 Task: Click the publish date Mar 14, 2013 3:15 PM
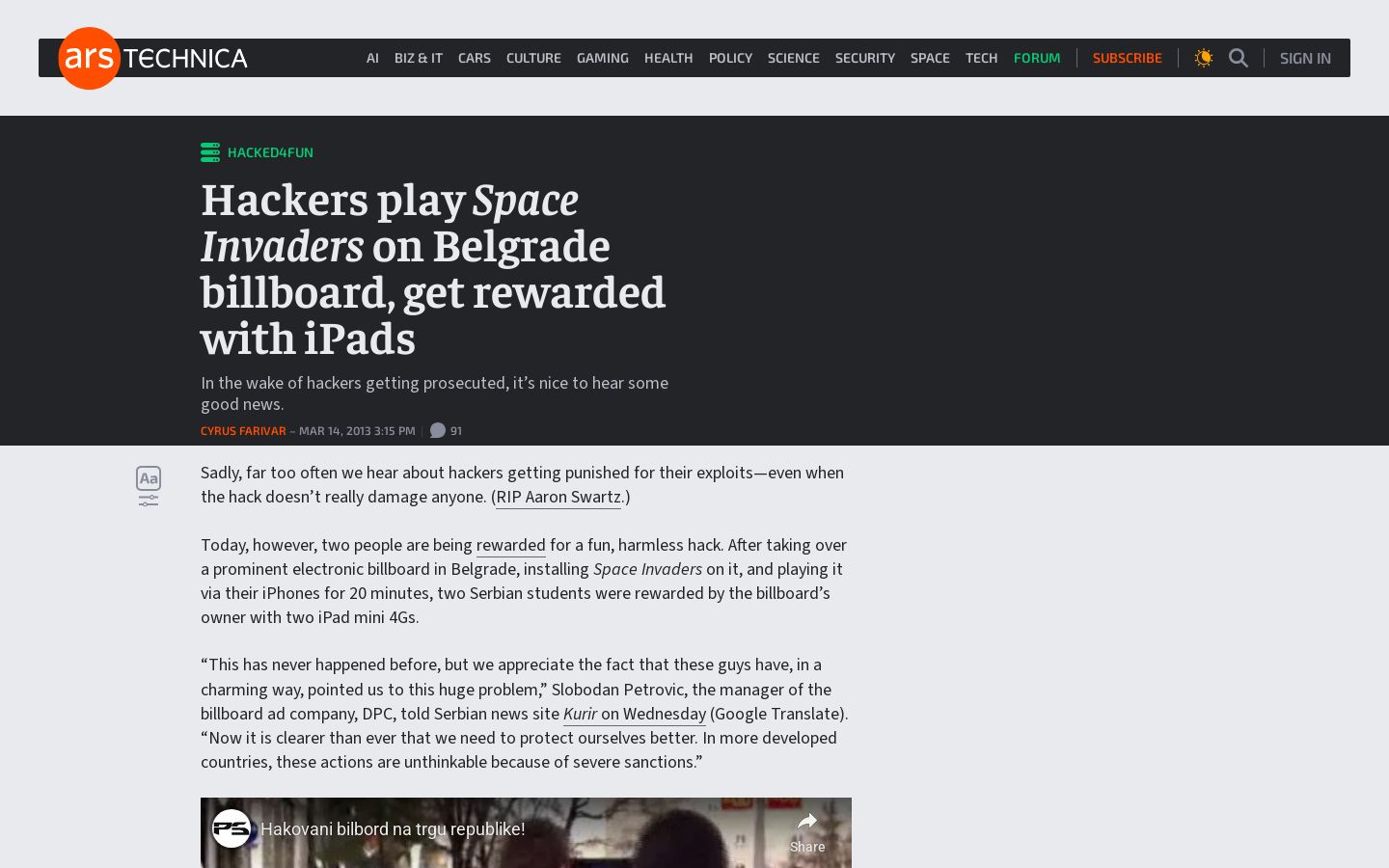(357, 431)
